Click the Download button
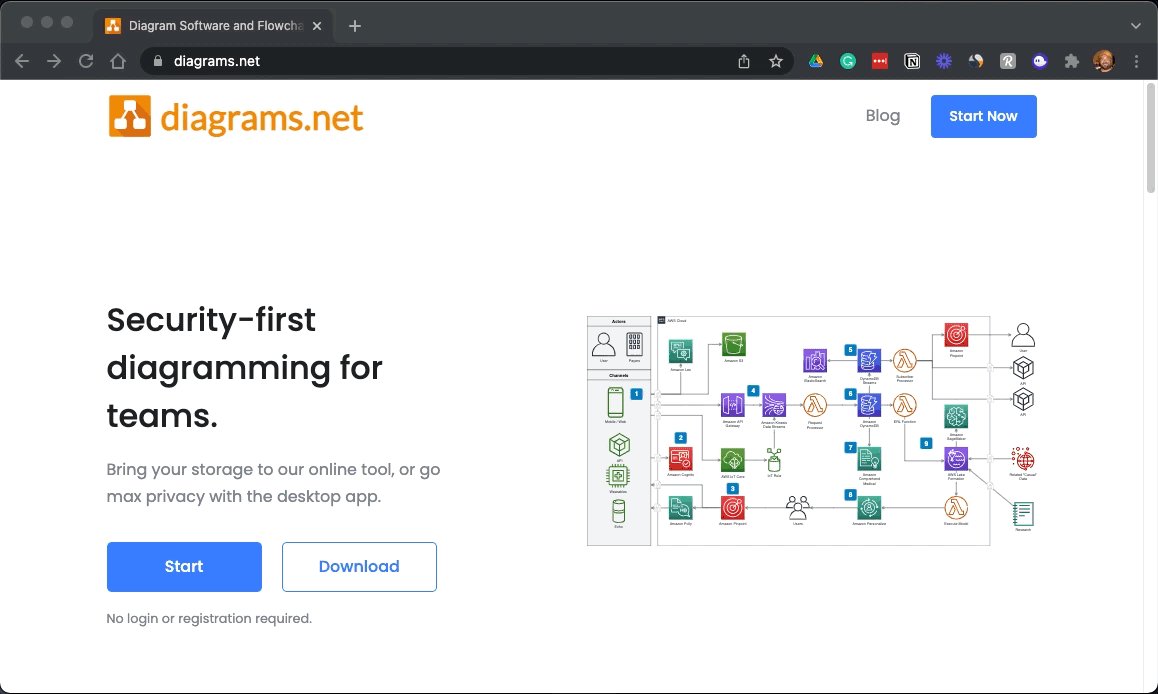Viewport: 1158px width, 694px height. pos(359,566)
